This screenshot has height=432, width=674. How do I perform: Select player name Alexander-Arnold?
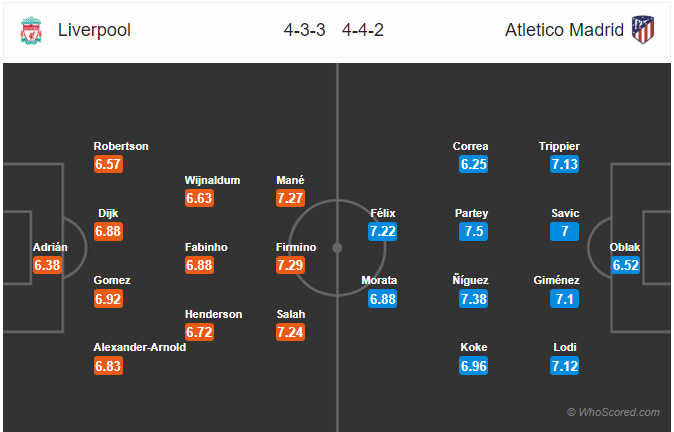[140, 347]
